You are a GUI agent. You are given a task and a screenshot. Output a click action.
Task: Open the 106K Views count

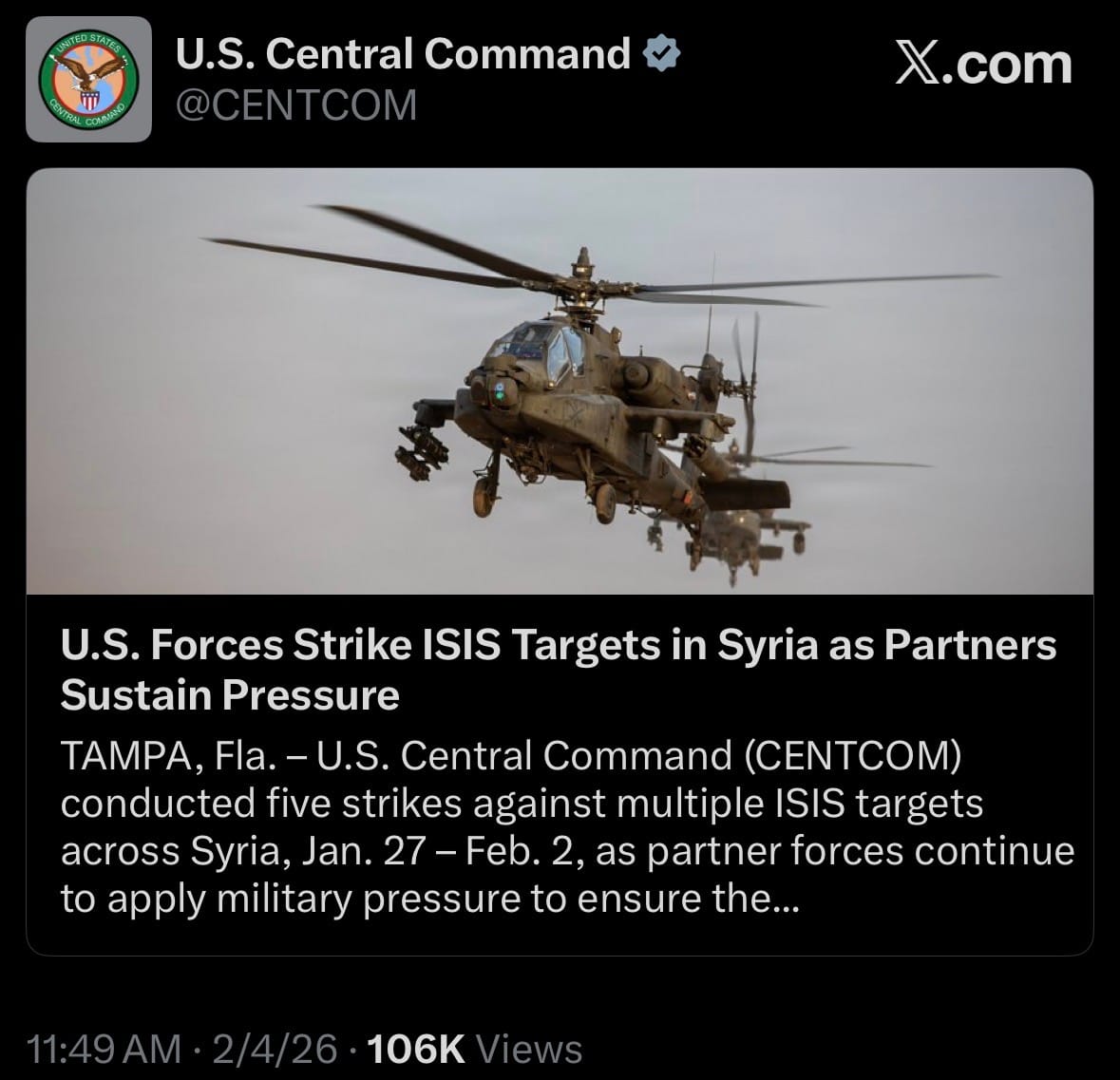coord(474,1050)
